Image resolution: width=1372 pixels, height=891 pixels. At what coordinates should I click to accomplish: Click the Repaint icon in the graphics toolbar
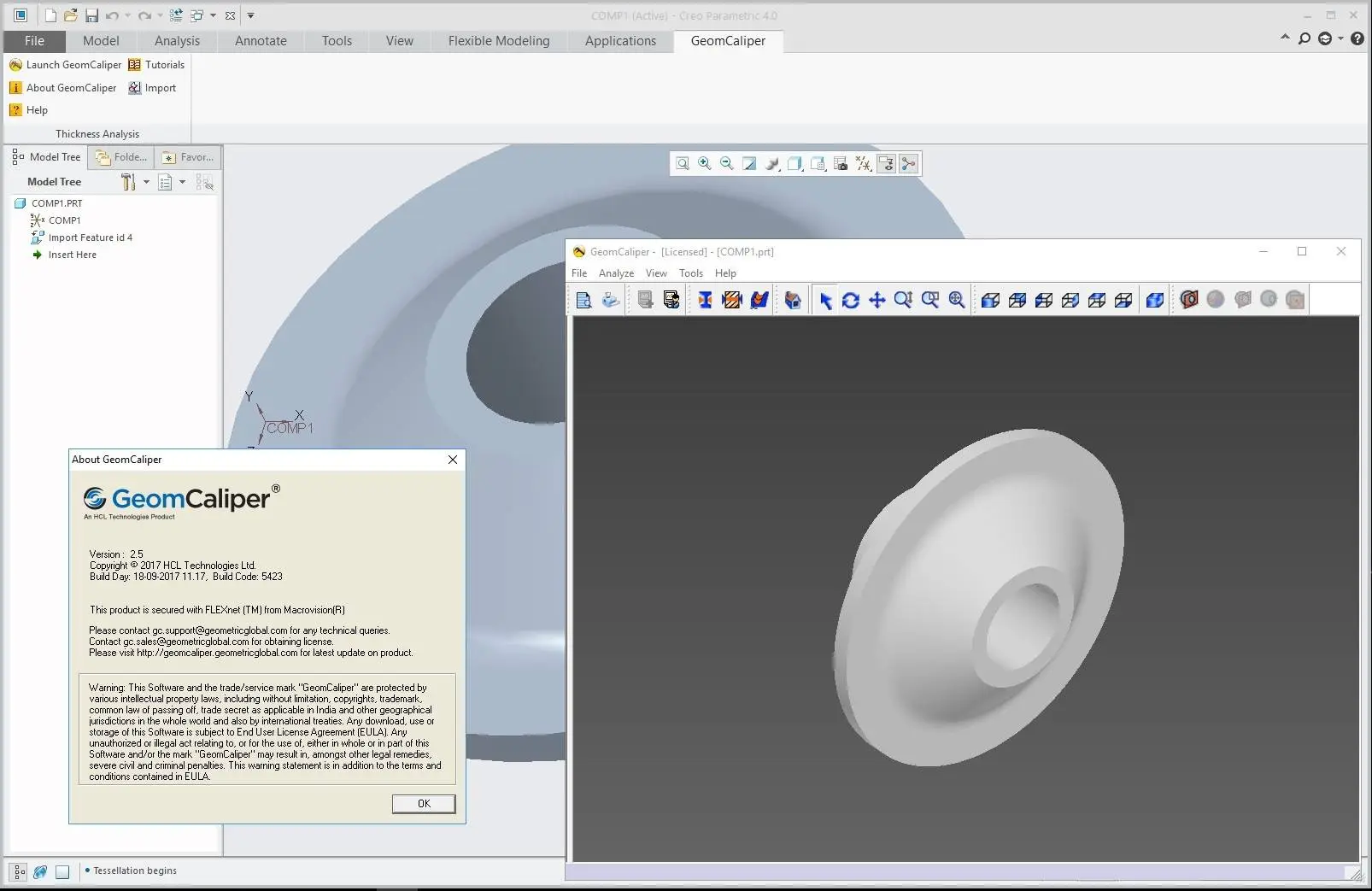pyautogui.click(x=749, y=164)
